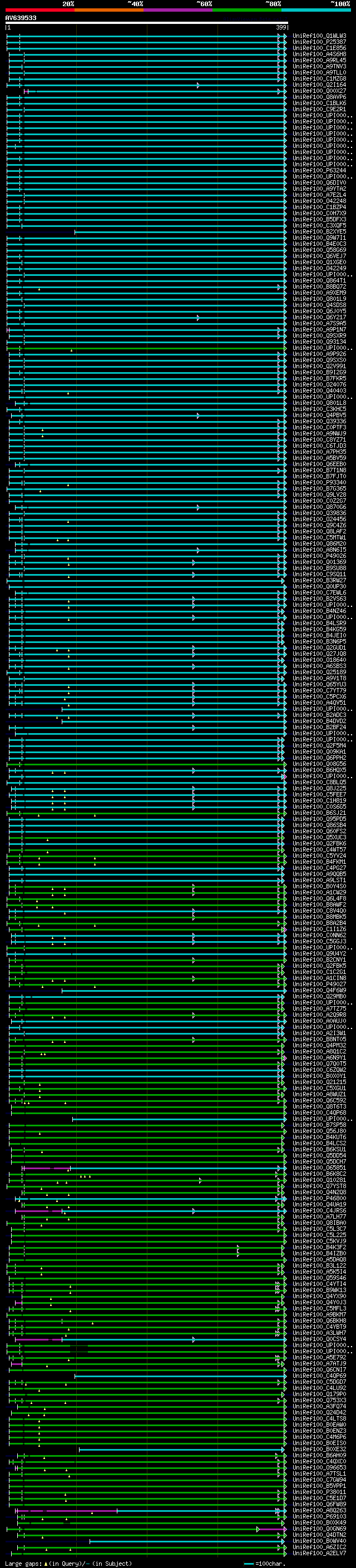Select label UniRef100_Q00X27
Viewport: 356px width, 1568px height.
(319, 91)
